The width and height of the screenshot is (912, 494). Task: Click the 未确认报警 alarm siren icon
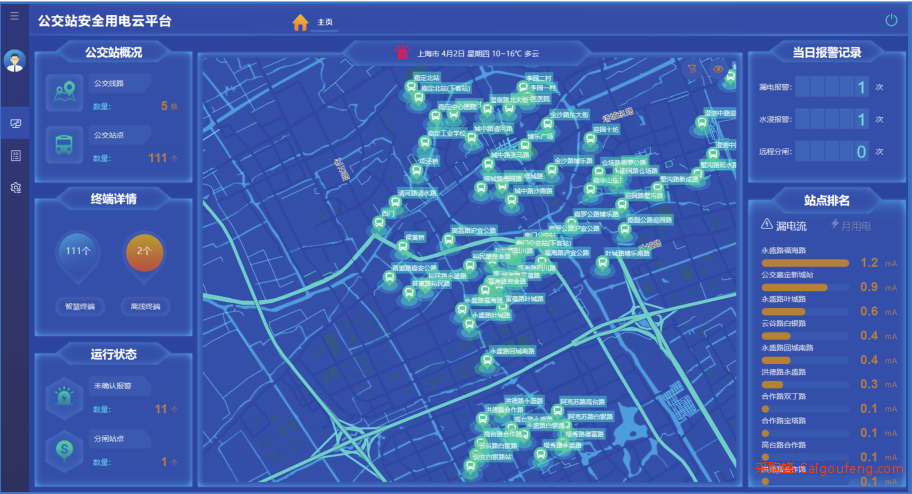coord(64,397)
